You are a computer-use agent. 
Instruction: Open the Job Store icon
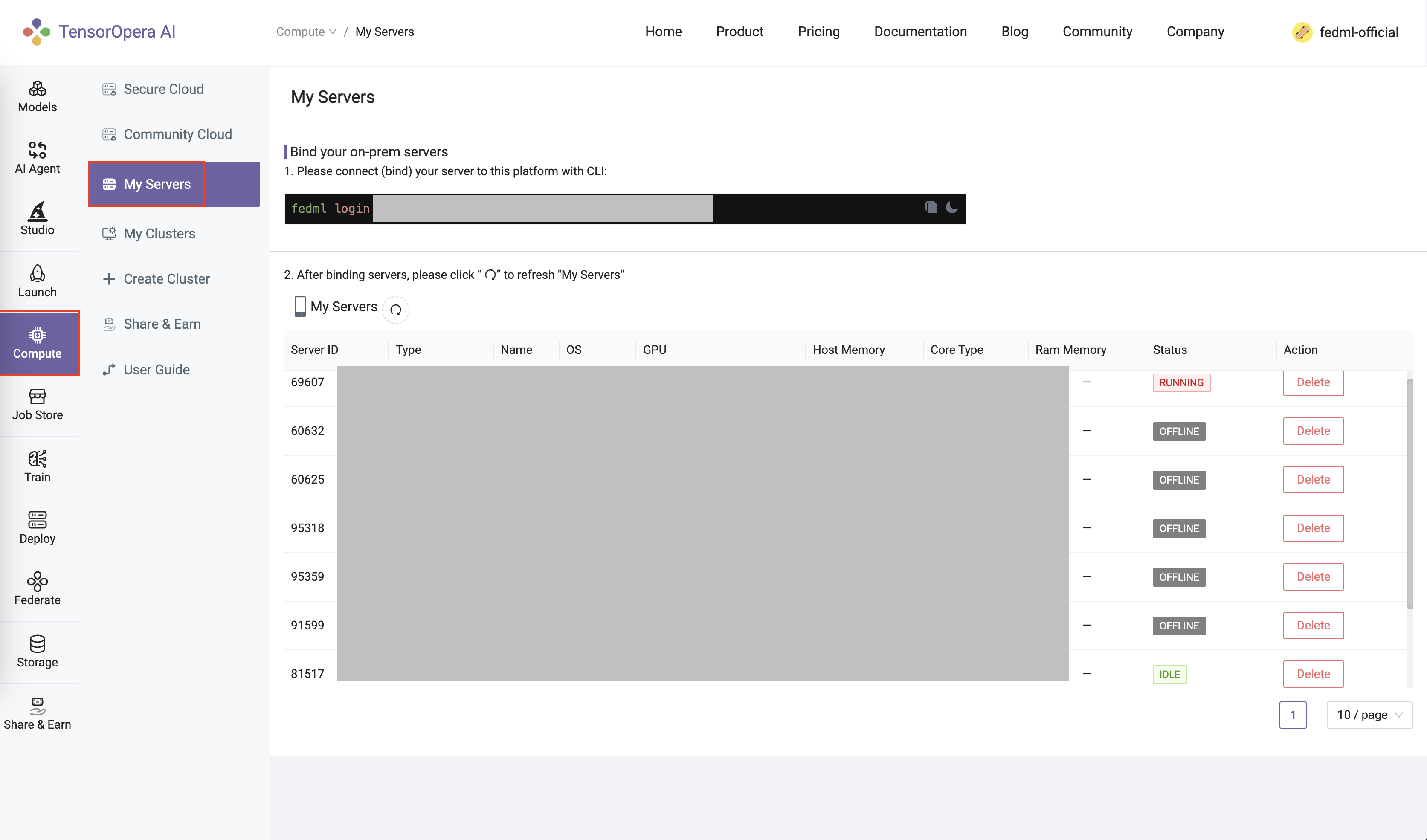coord(38,396)
